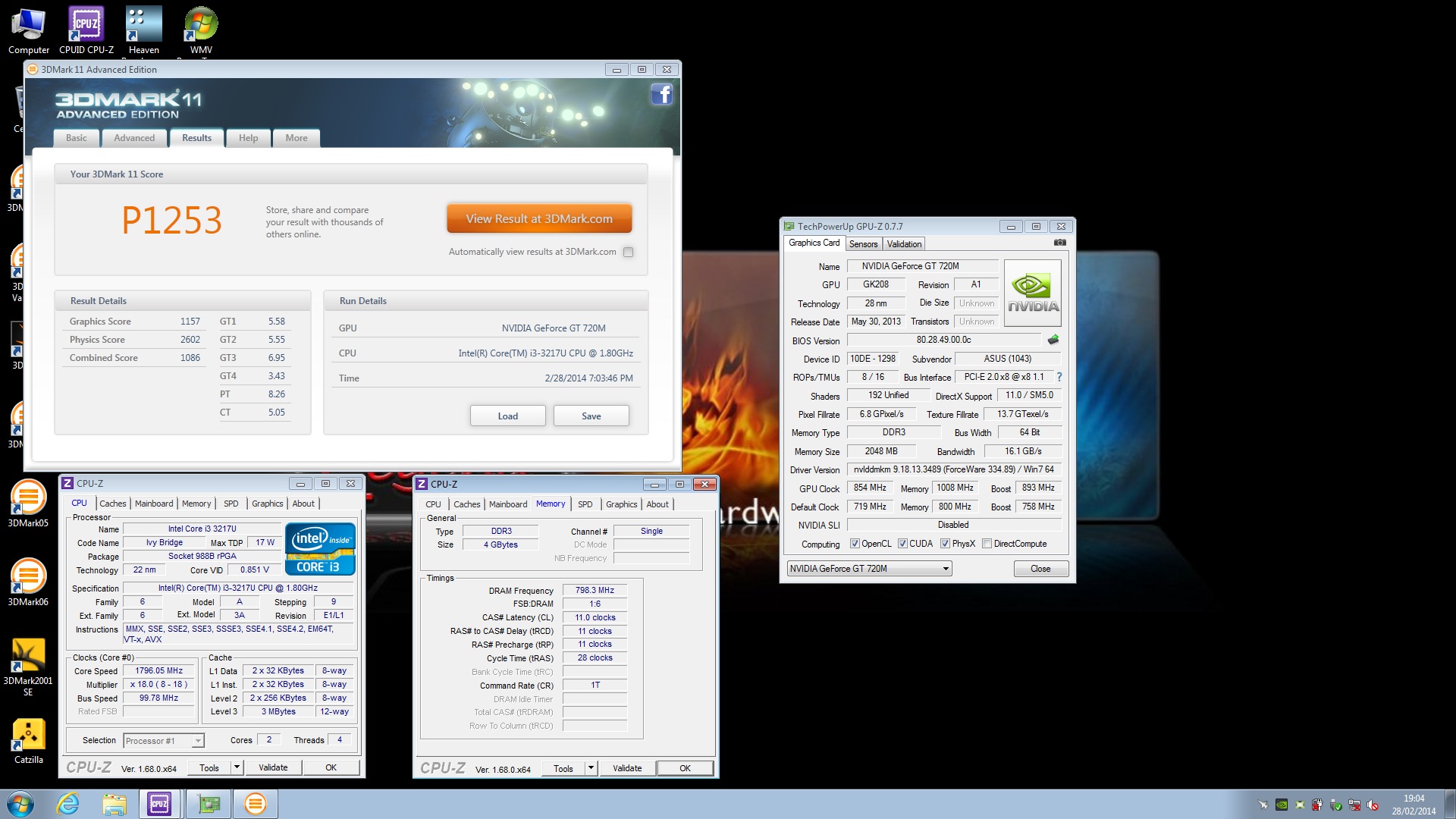Click the taskbar clock showing 19:04
This screenshot has height=819, width=1456.
(1414, 805)
